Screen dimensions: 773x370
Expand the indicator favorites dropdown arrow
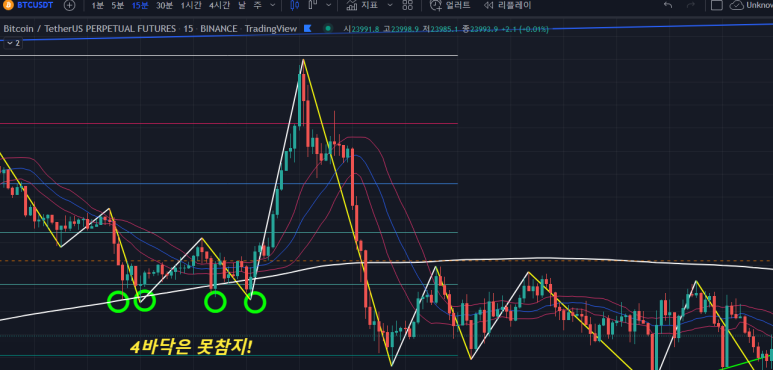pos(390,5)
